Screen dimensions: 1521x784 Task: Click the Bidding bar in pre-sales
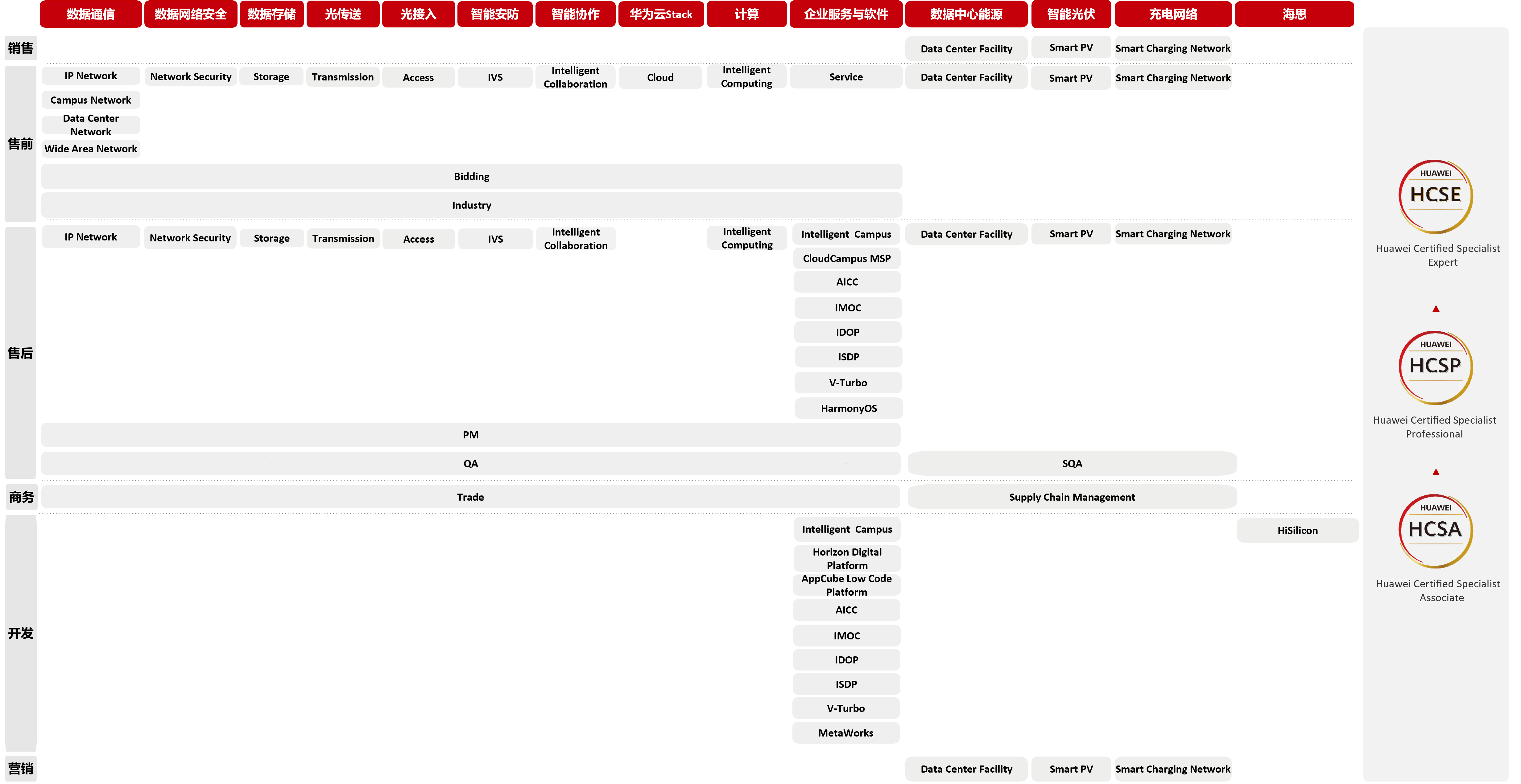click(x=471, y=177)
